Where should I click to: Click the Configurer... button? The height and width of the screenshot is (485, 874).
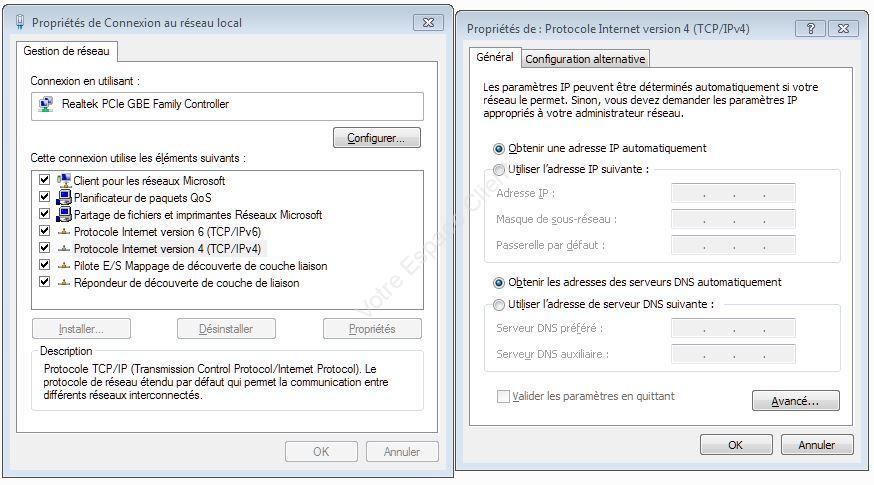click(x=376, y=138)
